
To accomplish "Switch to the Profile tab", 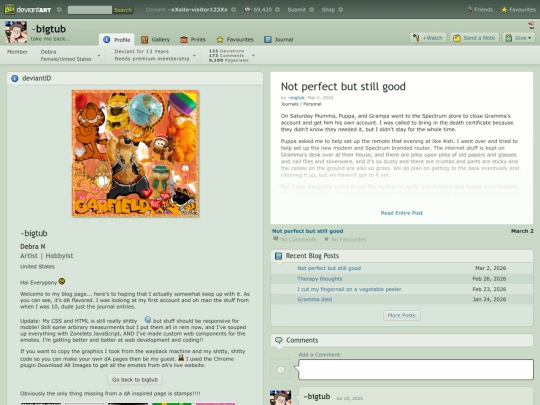I will pos(117,40).
